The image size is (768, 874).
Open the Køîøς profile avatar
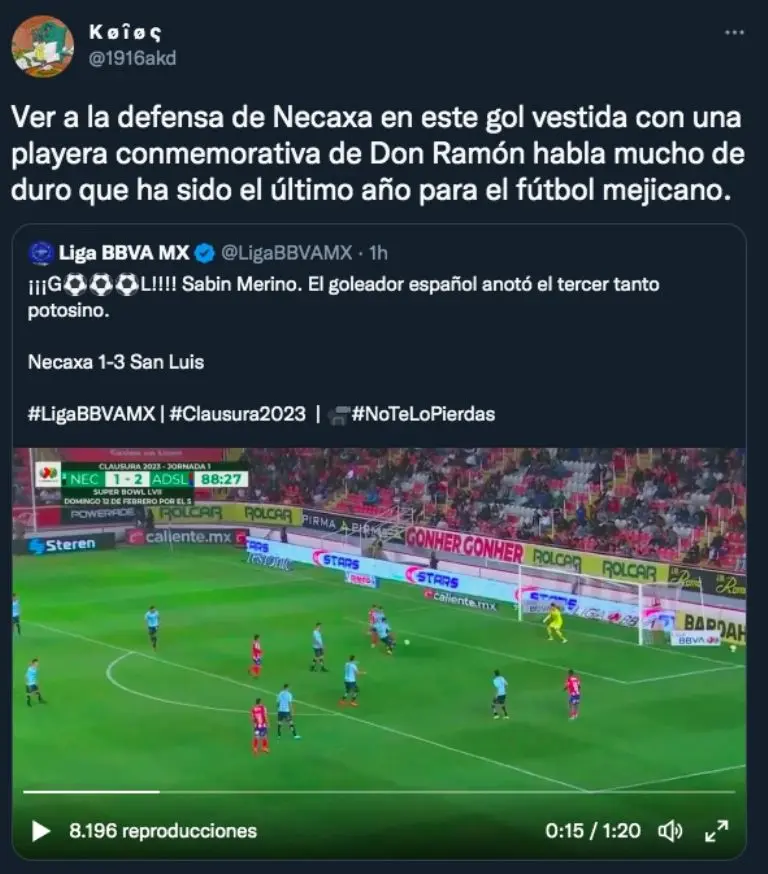point(43,46)
